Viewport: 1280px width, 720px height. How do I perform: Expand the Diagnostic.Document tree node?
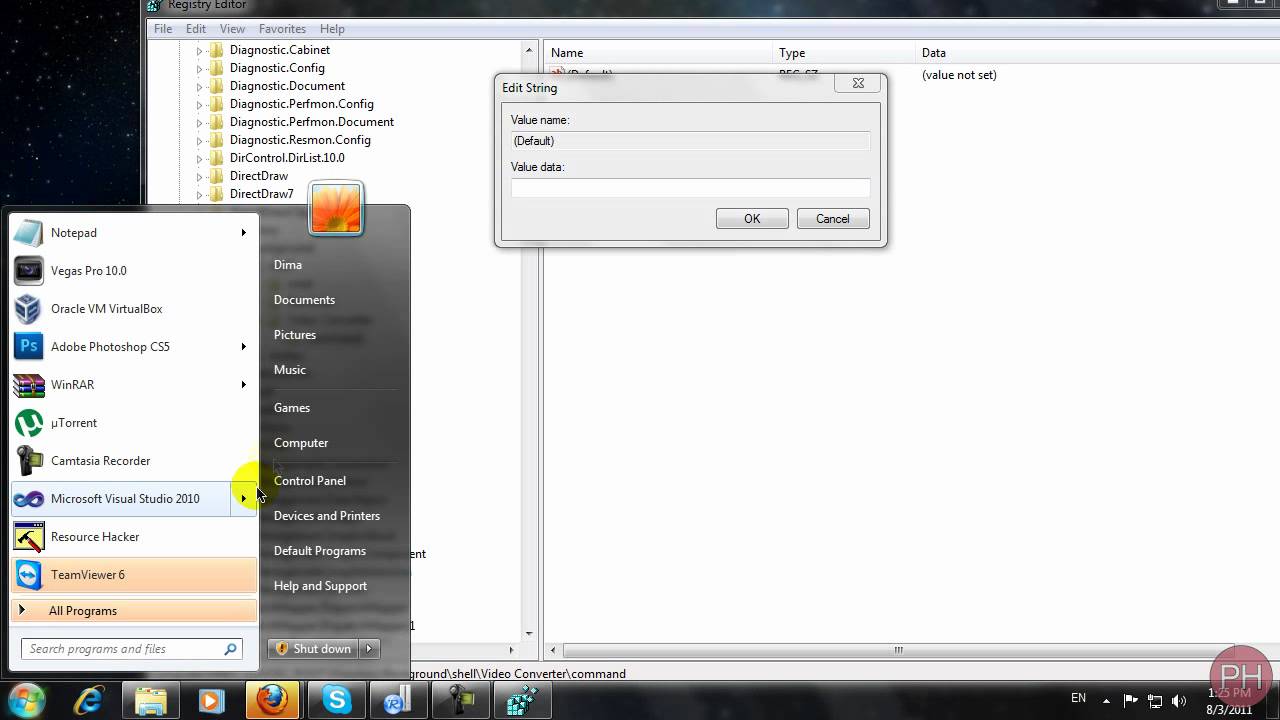click(x=199, y=86)
